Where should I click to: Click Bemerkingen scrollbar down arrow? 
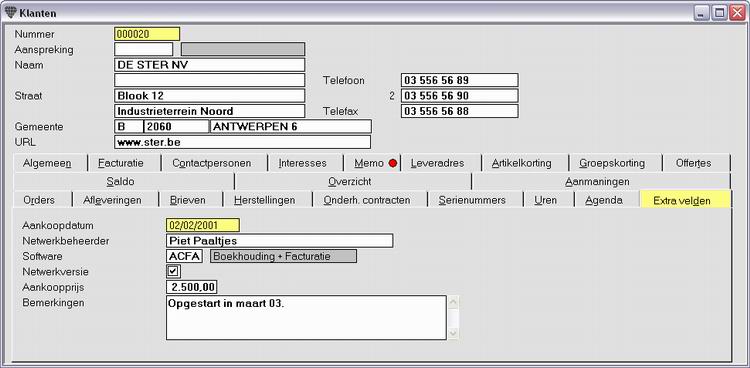(453, 333)
